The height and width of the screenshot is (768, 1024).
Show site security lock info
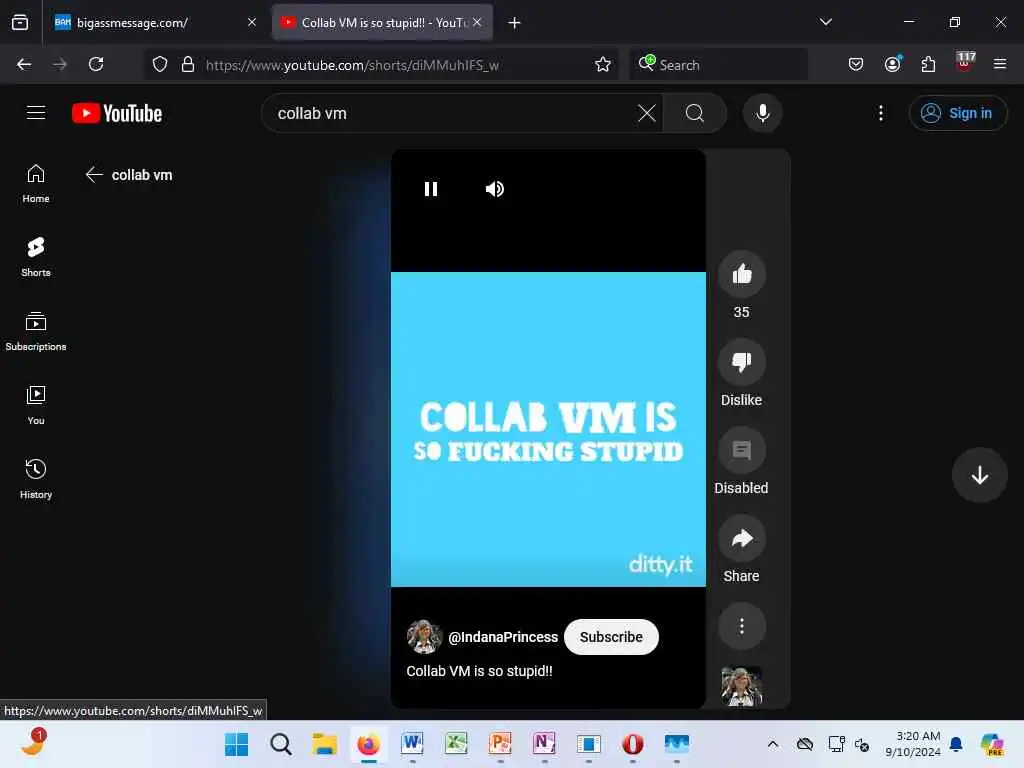click(x=188, y=64)
